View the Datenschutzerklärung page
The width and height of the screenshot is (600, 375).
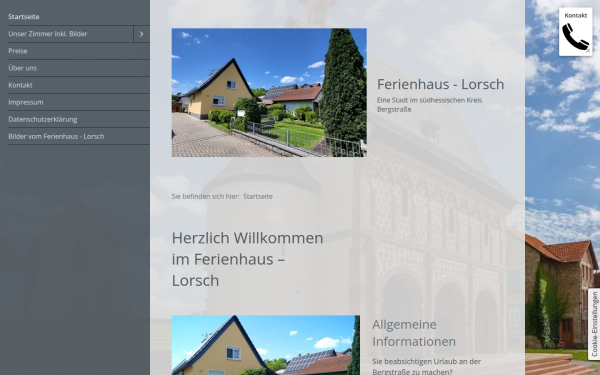coord(78,119)
